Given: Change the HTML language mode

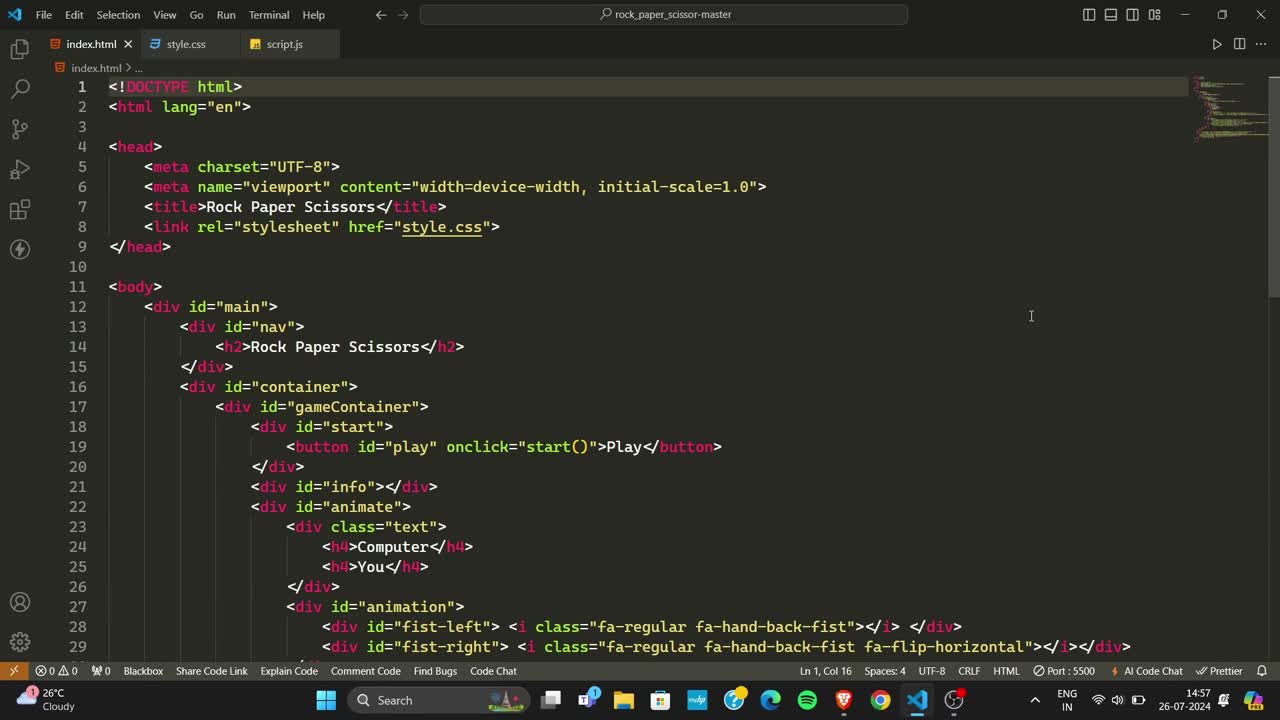Looking at the screenshot, I should pyautogui.click(x=1006, y=671).
